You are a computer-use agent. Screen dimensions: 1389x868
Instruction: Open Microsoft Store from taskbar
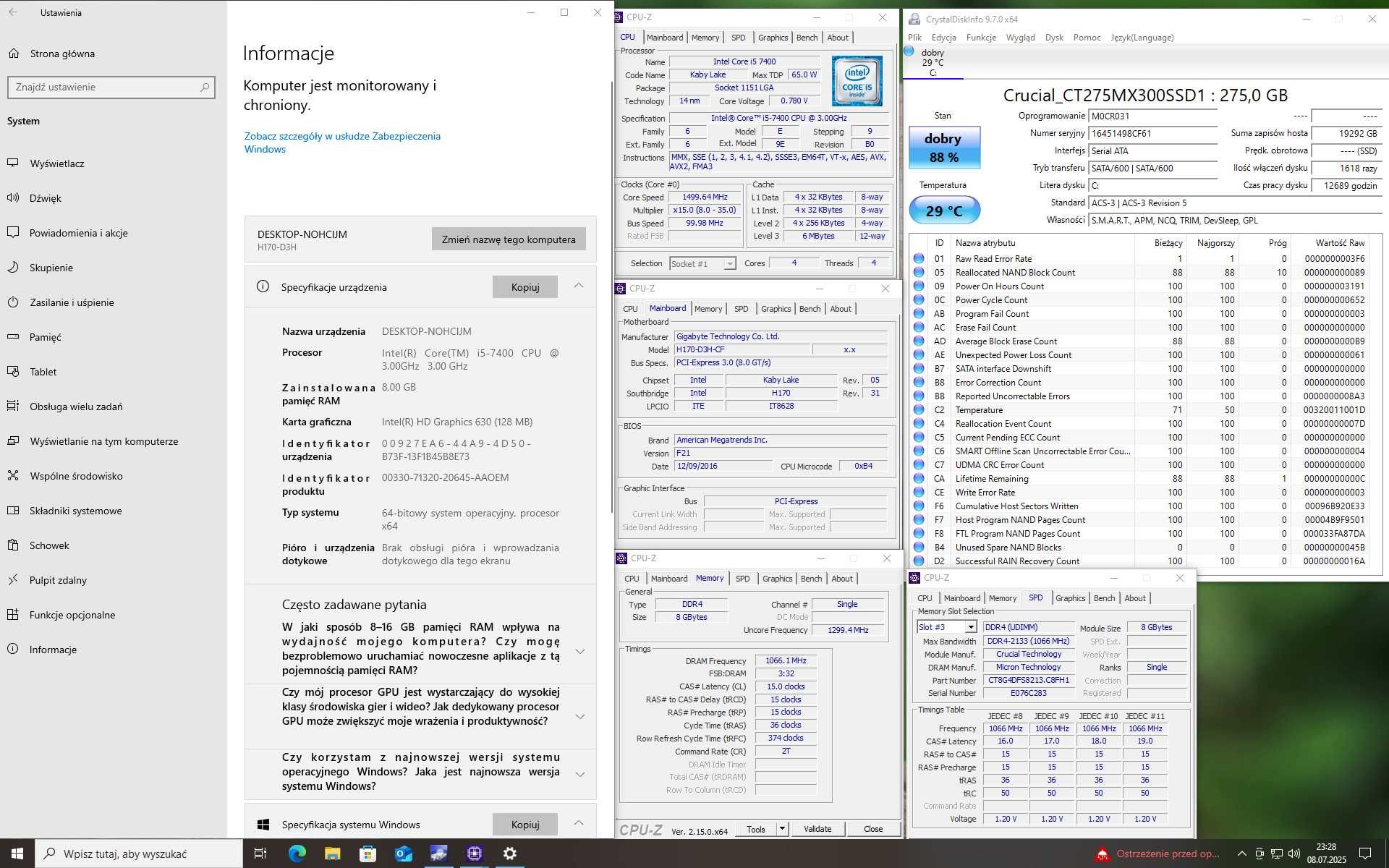point(368,854)
